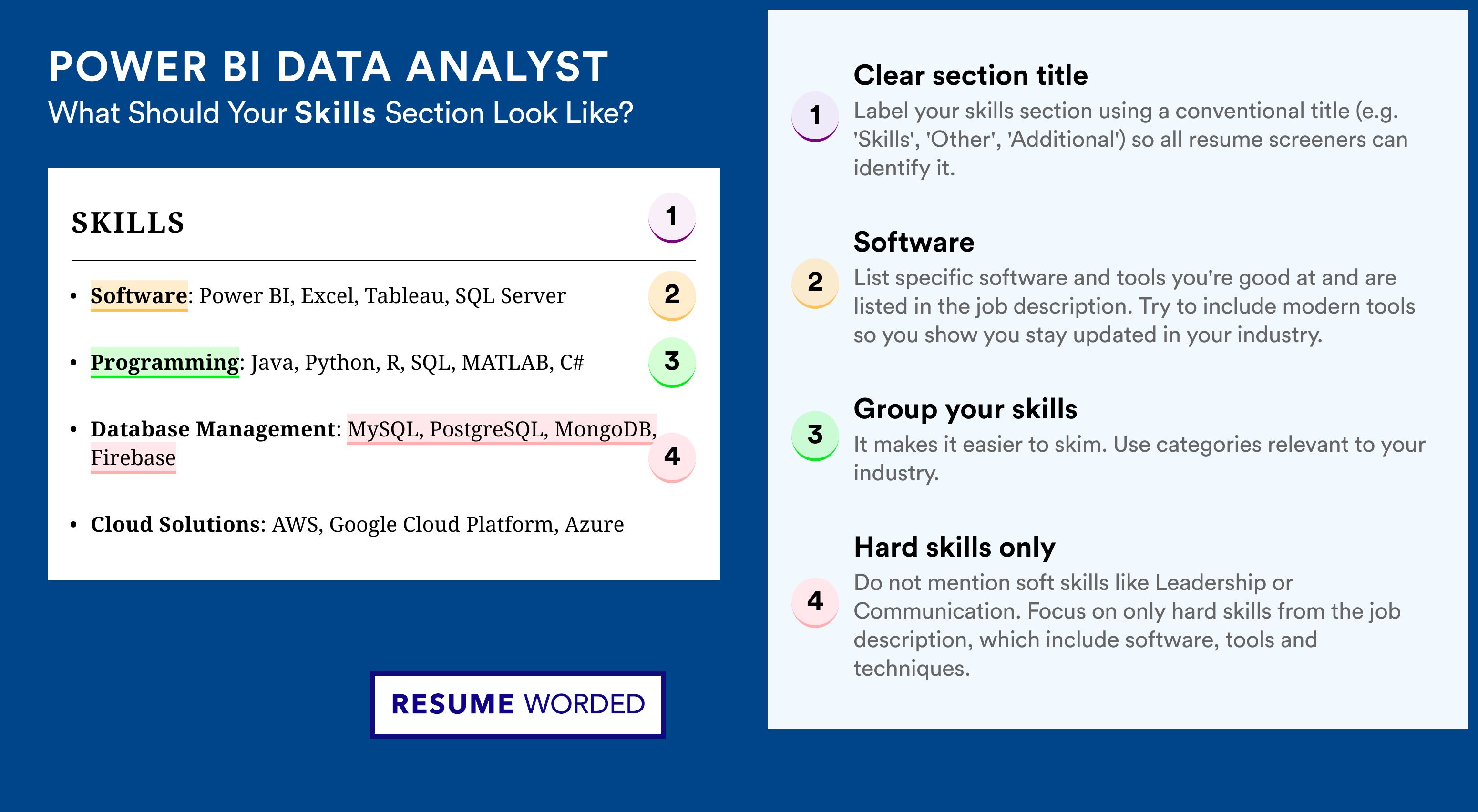The width and height of the screenshot is (1478, 812).
Task: Click the pink highlighted MySQL, PostgreSQL, MongoDB text
Action: (x=502, y=429)
